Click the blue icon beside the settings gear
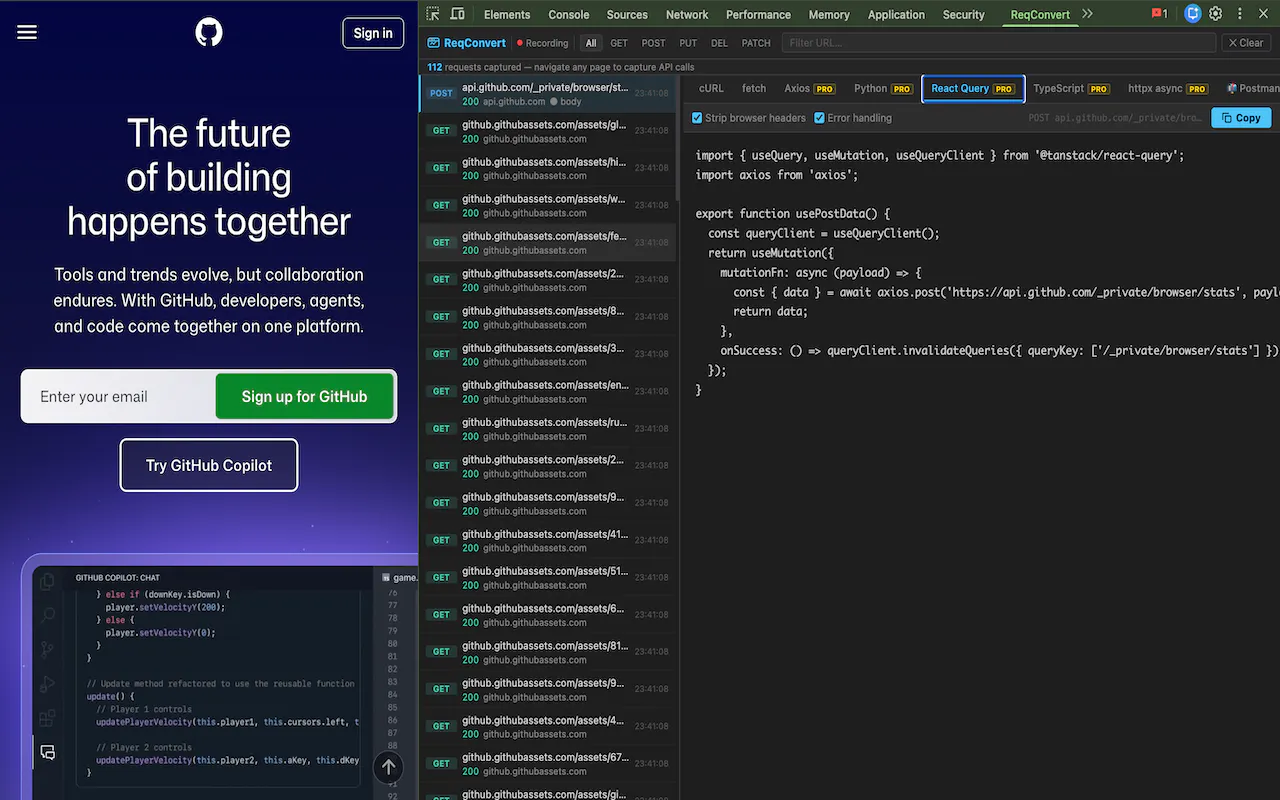The width and height of the screenshot is (1280, 800). [1192, 14]
